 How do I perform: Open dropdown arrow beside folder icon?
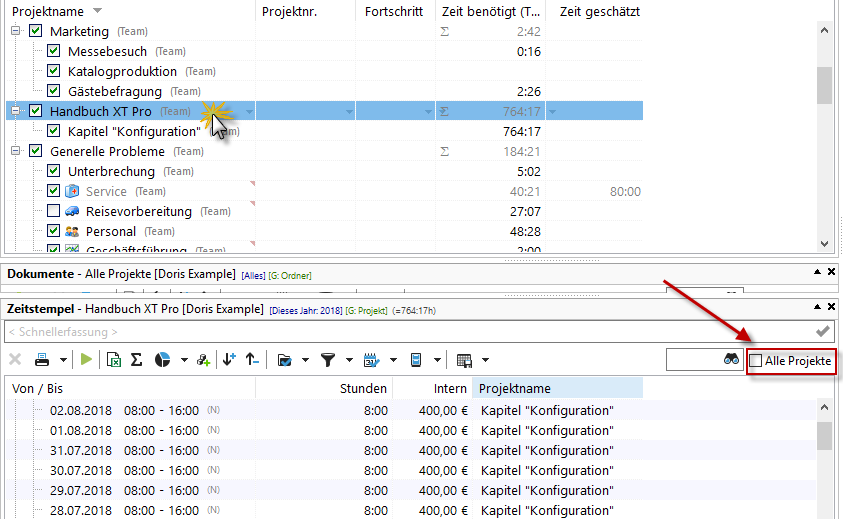[304, 360]
